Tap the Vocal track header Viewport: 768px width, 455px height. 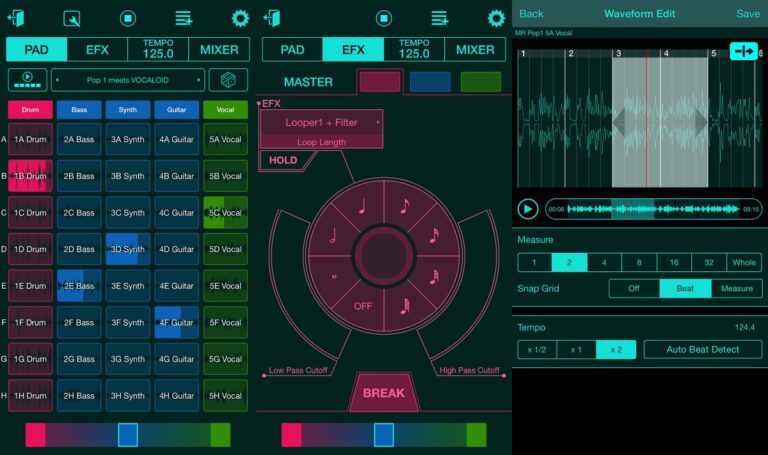click(225, 110)
